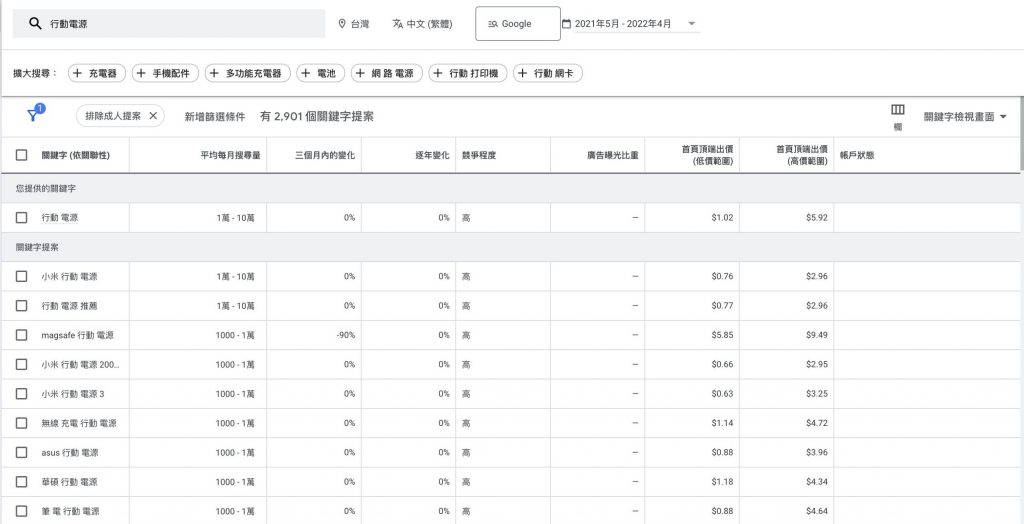
Task: Click the $4.72 high bid value
Action: pyautogui.click(x=817, y=423)
